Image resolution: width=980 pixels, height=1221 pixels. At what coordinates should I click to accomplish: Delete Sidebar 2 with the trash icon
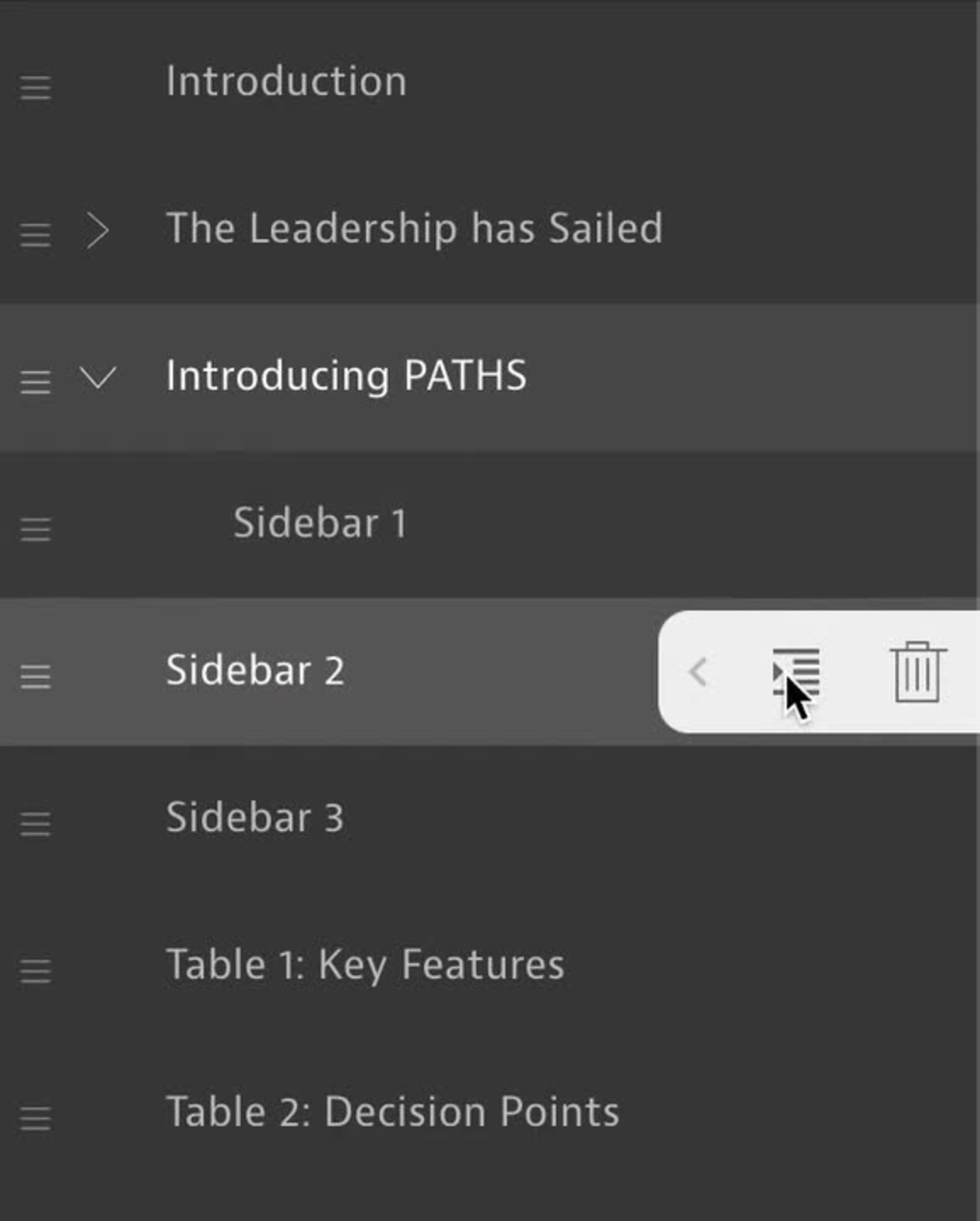(917, 672)
